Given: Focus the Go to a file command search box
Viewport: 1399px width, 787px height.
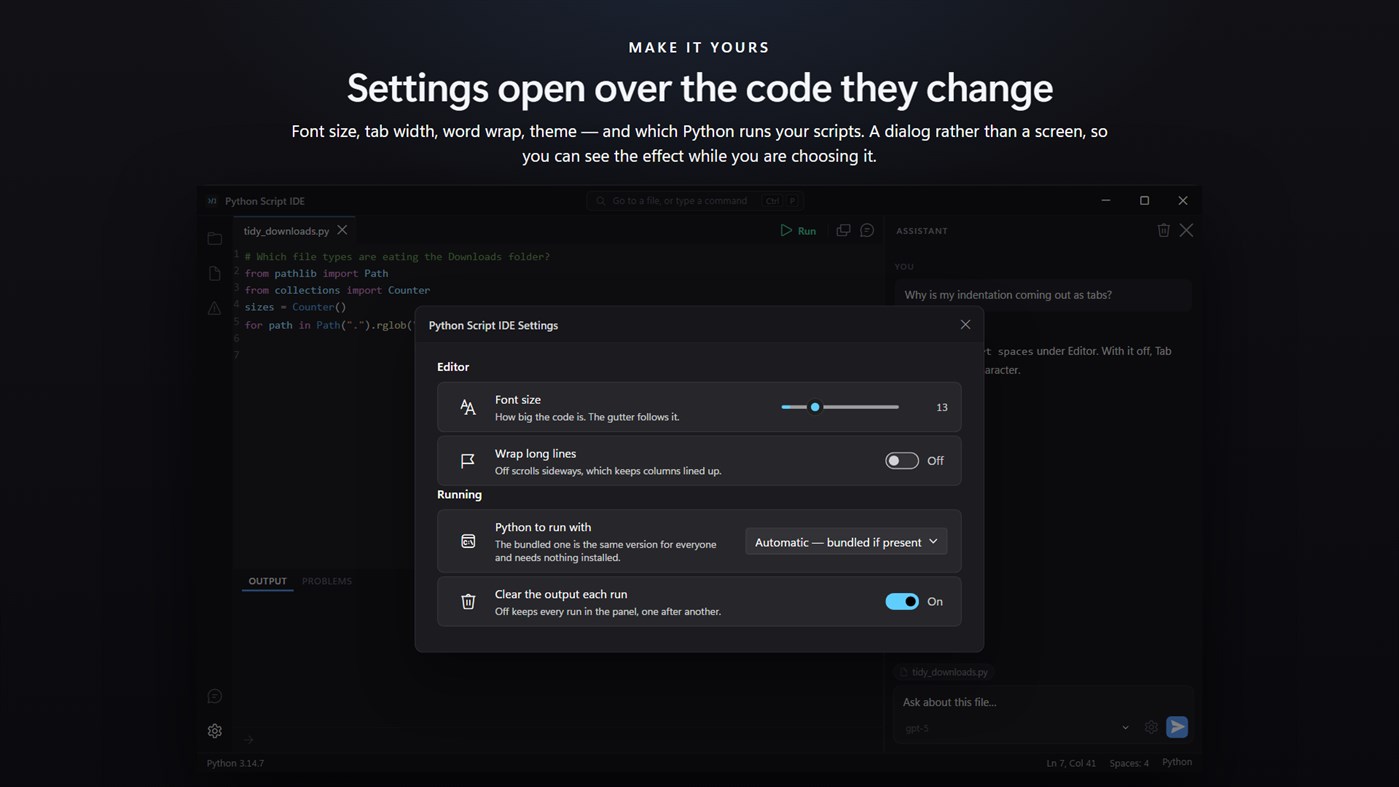Looking at the screenshot, I should click(x=695, y=201).
